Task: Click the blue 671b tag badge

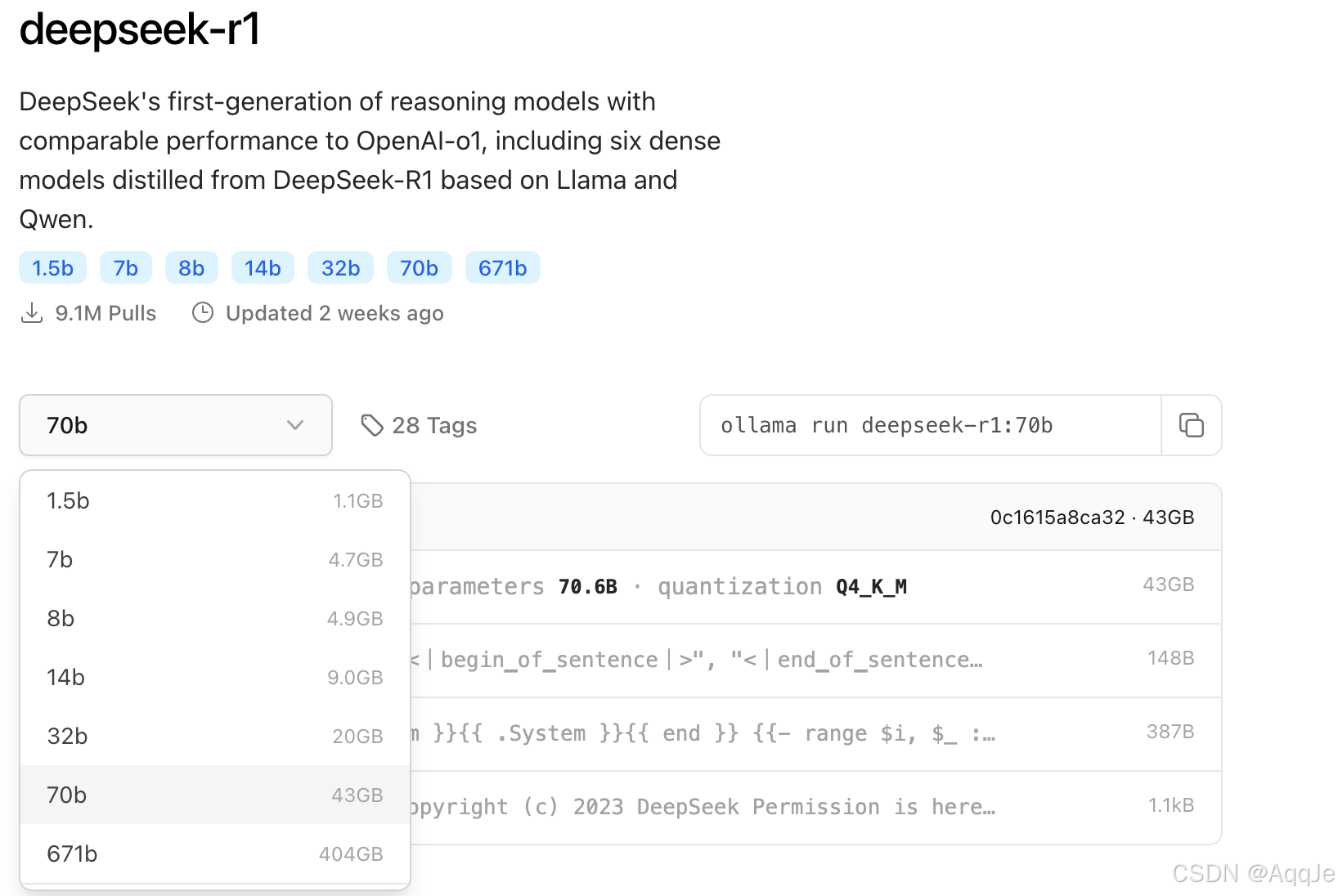Action: click(x=503, y=268)
